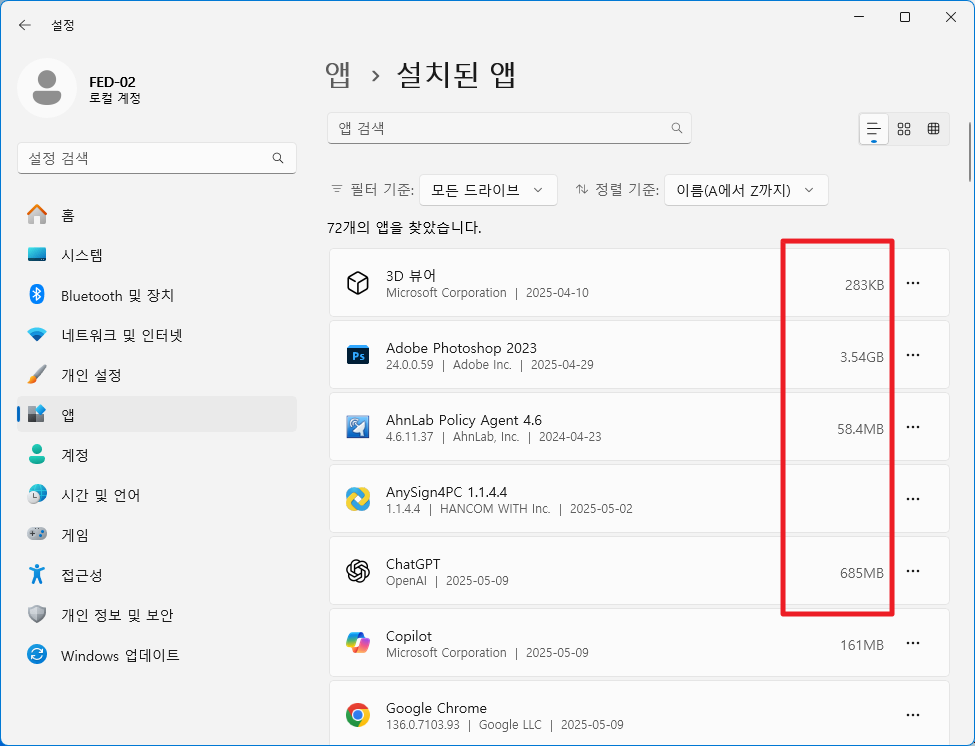The height and width of the screenshot is (746, 975).
Task: Open more options for ChatGPT
Action: 913,571
